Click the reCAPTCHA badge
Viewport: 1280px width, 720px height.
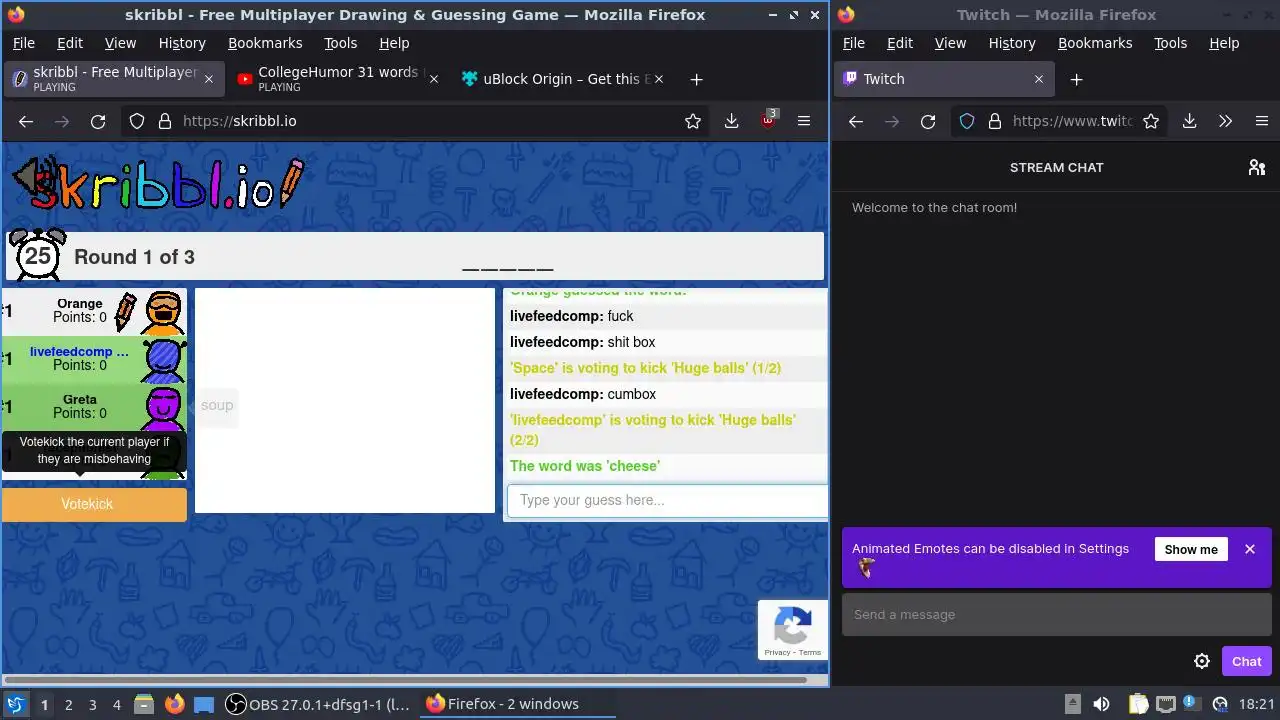pyautogui.click(x=792, y=629)
